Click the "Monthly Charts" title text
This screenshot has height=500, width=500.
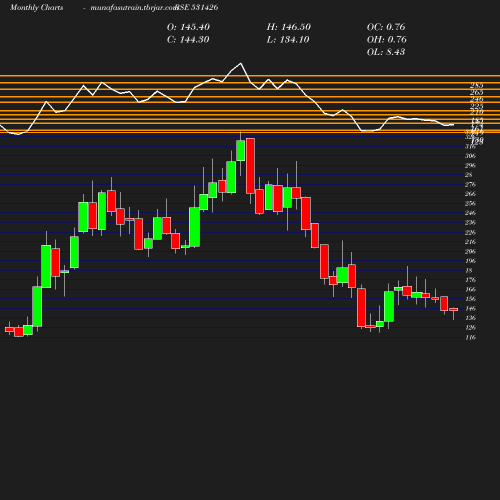click(36, 7)
